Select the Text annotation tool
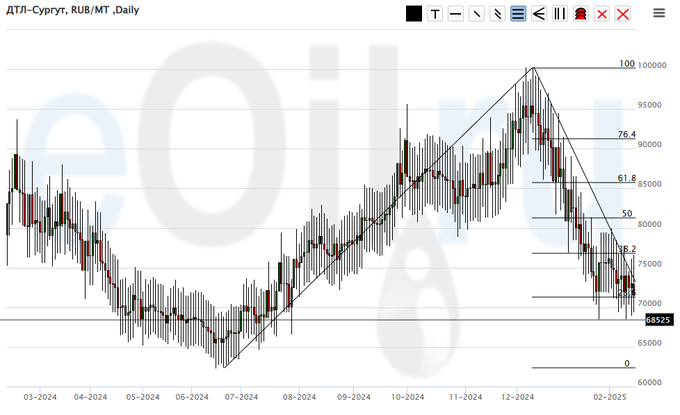 coord(435,14)
